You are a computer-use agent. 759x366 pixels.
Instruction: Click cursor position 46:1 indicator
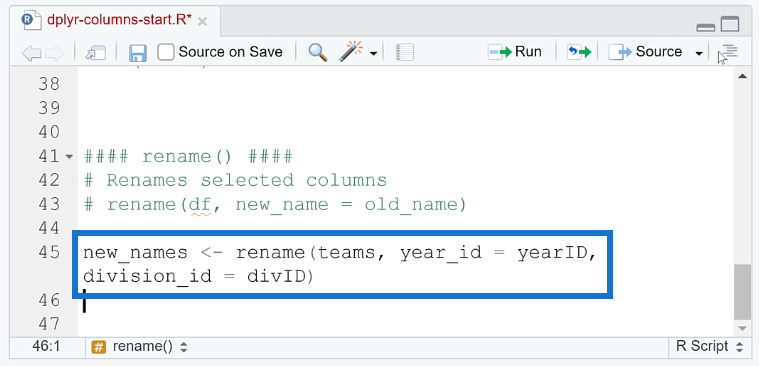(x=46, y=346)
